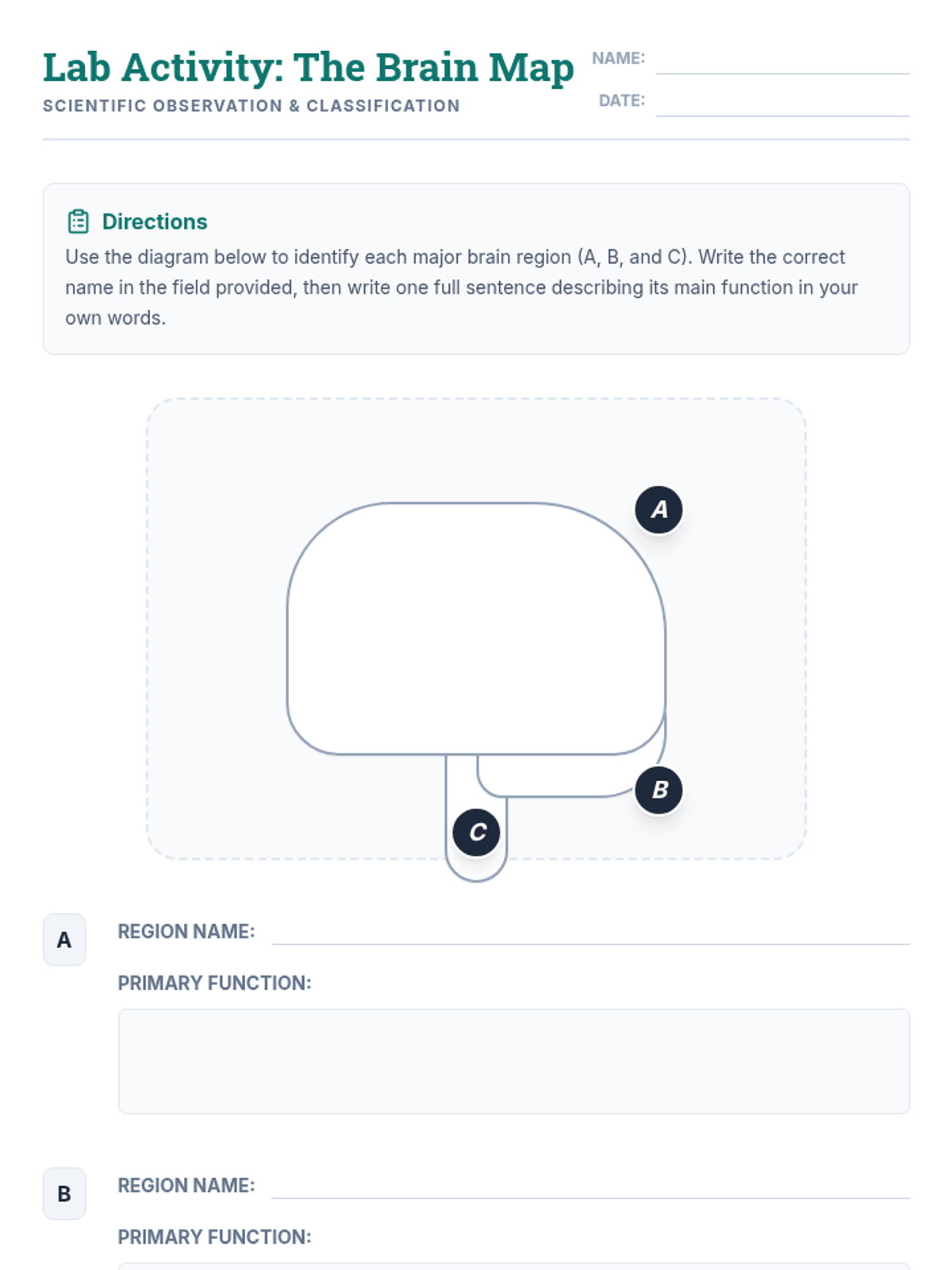Viewport: 952px width, 1270px height.
Task: Focus the Region Name field for A
Action: coord(590,932)
